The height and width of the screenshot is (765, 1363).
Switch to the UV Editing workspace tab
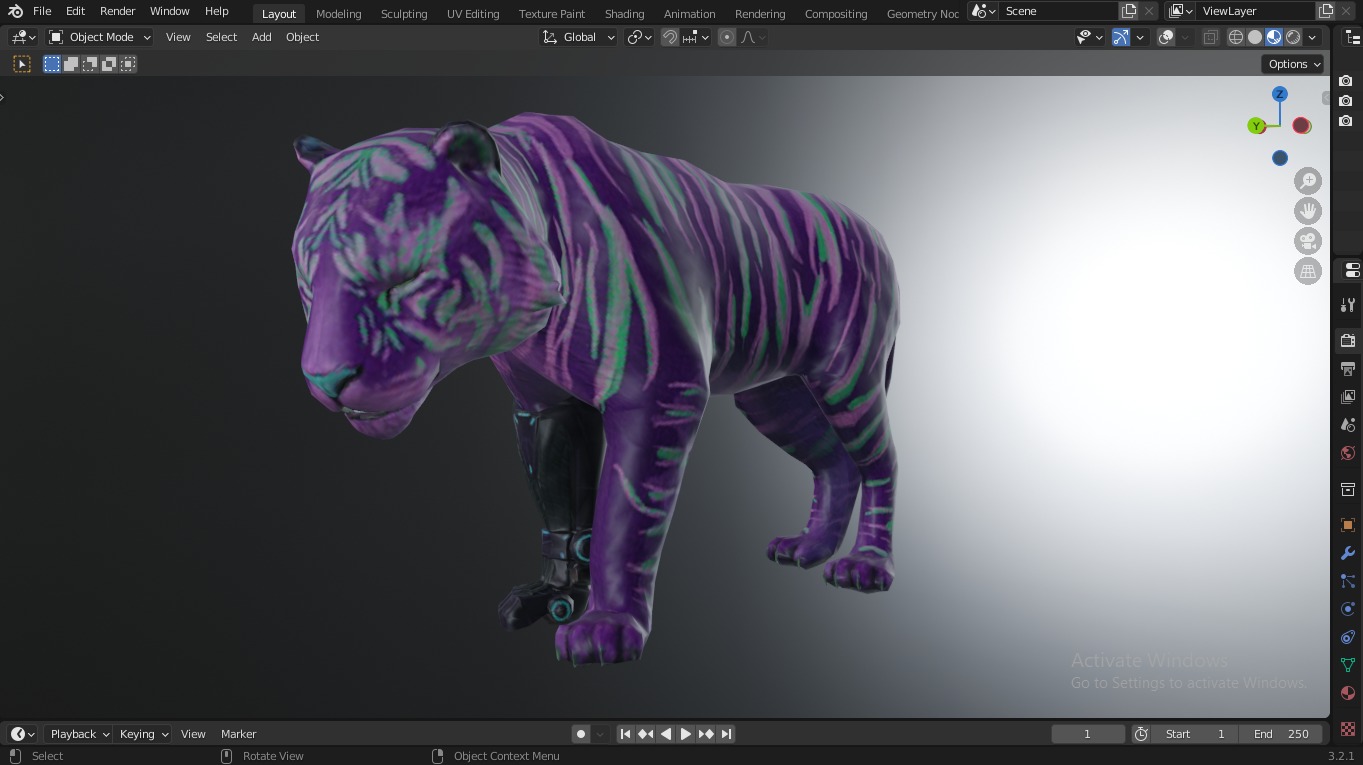click(x=473, y=14)
